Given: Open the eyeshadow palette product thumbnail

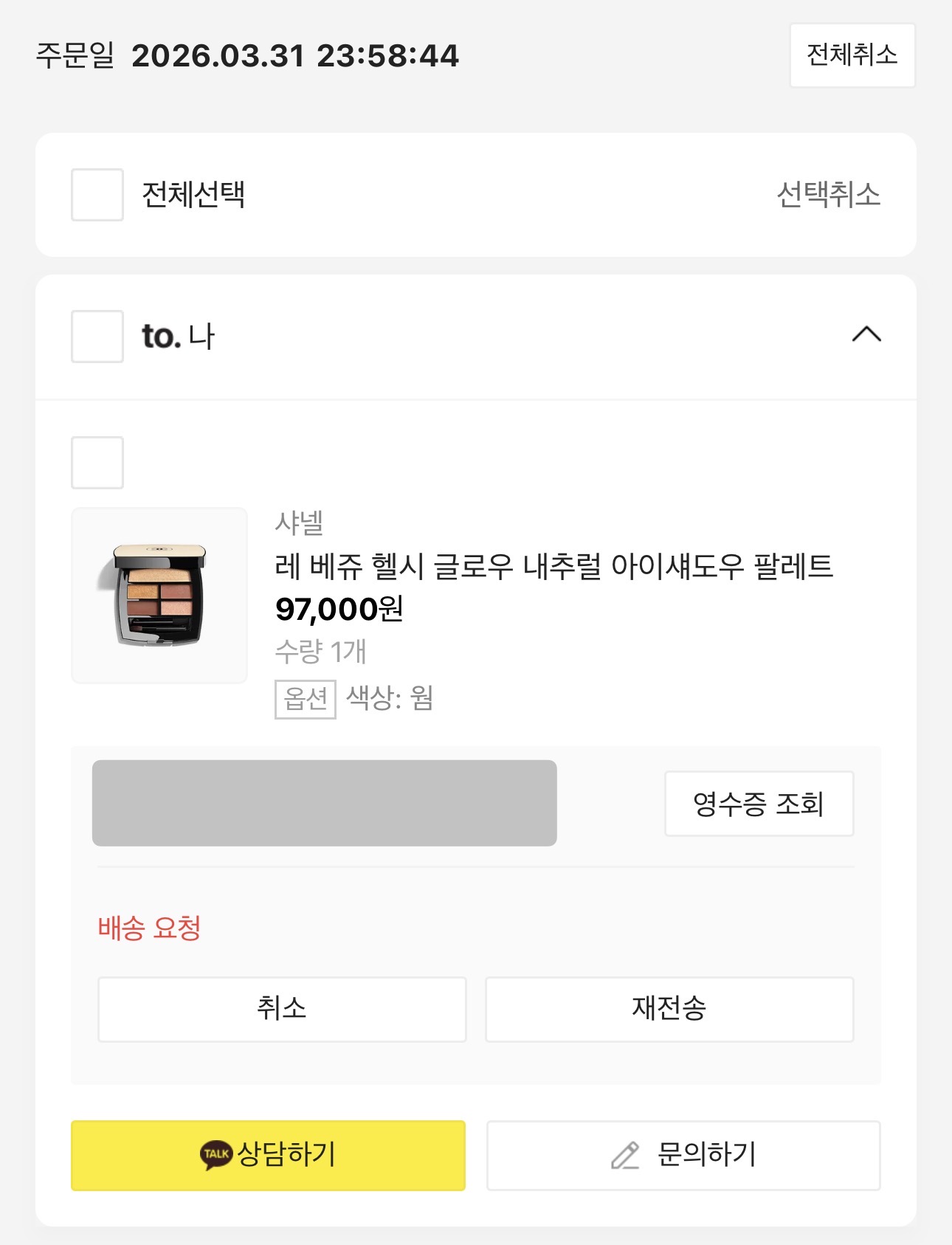Looking at the screenshot, I should coord(159,596).
